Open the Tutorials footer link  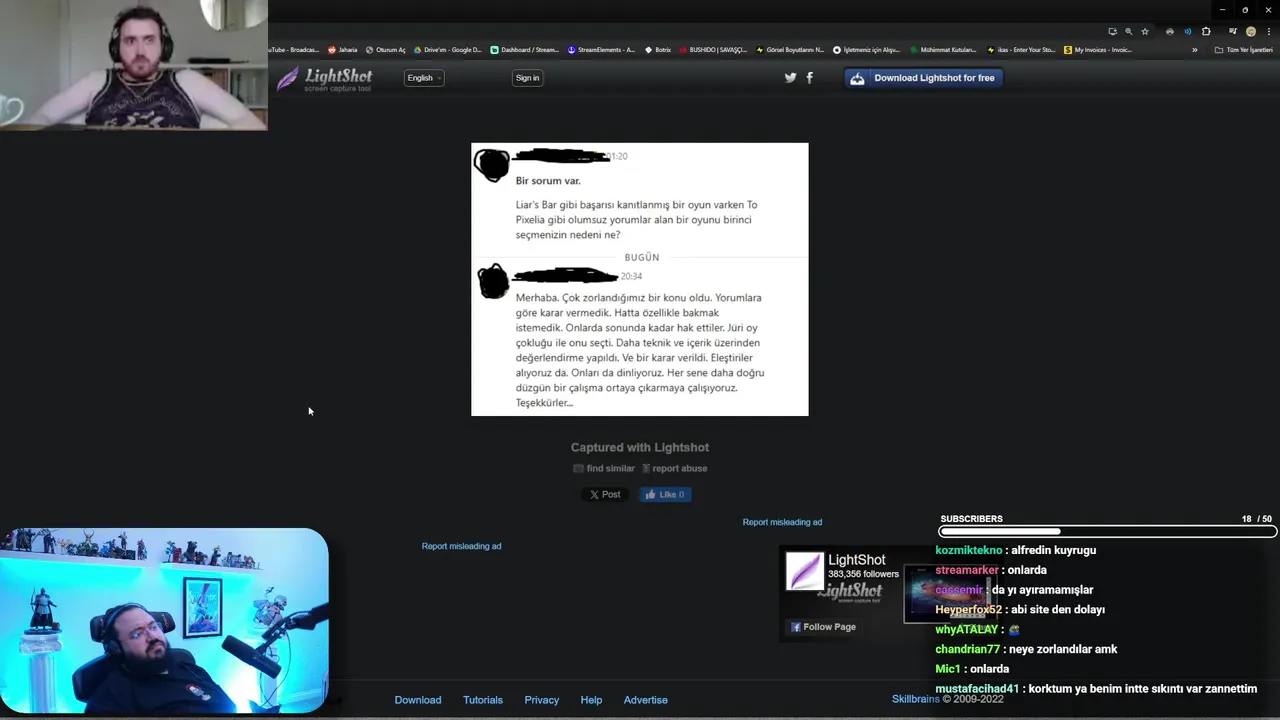pyautogui.click(x=483, y=700)
